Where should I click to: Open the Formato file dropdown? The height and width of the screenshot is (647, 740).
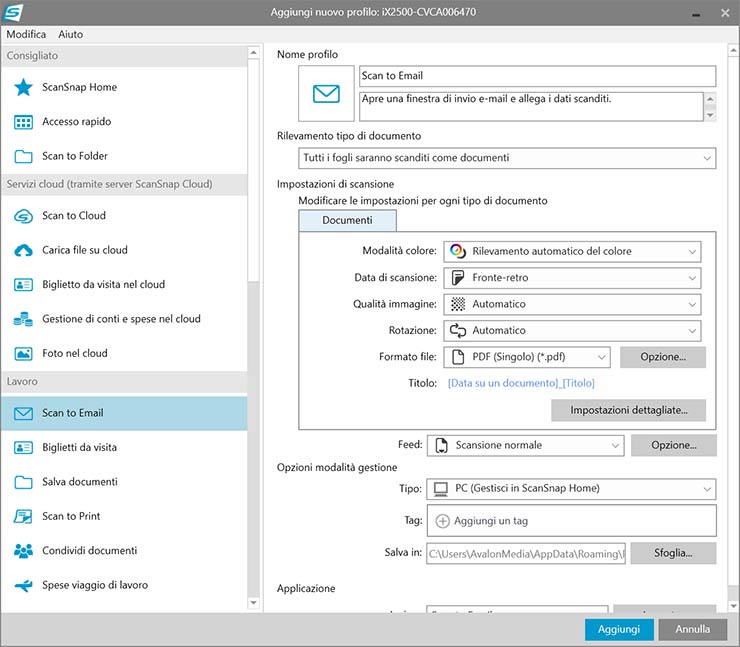click(x=527, y=357)
